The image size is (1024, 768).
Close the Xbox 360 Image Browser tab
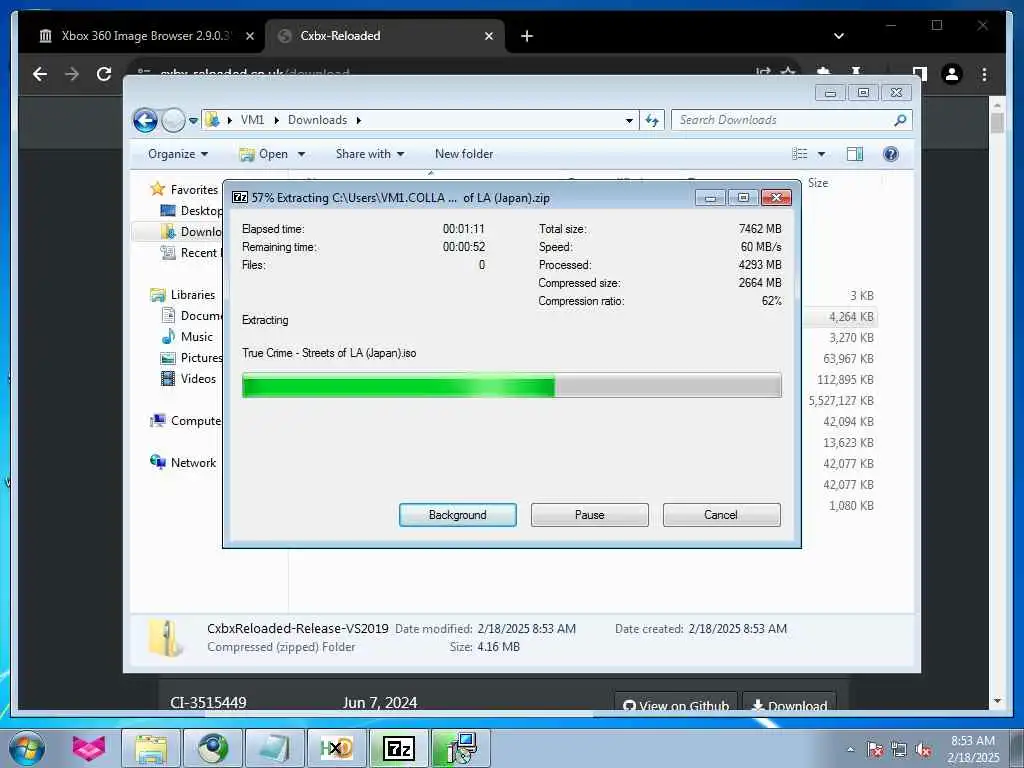pyautogui.click(x=249, y=37)
